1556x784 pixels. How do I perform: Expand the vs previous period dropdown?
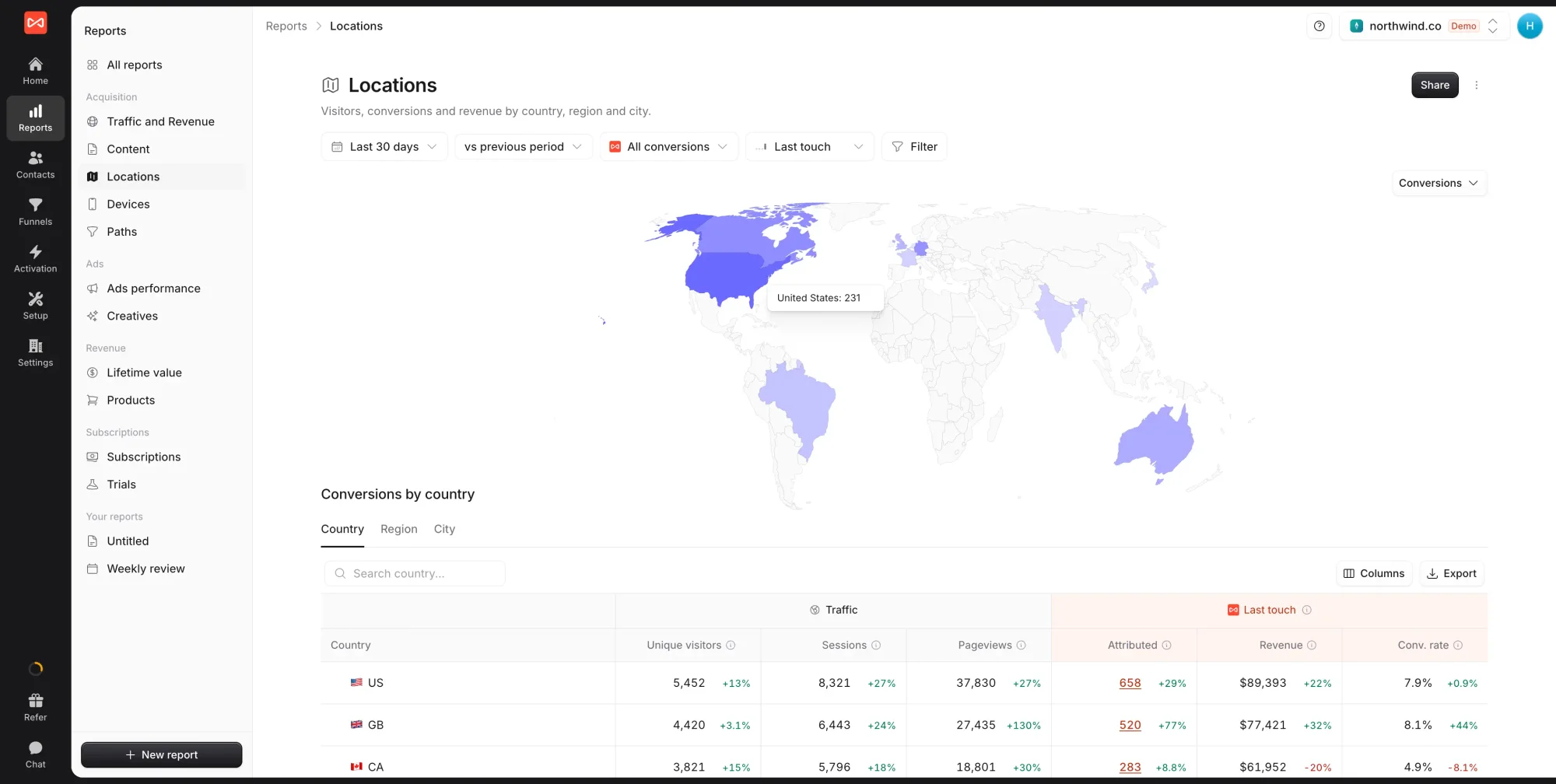[524, 147]
